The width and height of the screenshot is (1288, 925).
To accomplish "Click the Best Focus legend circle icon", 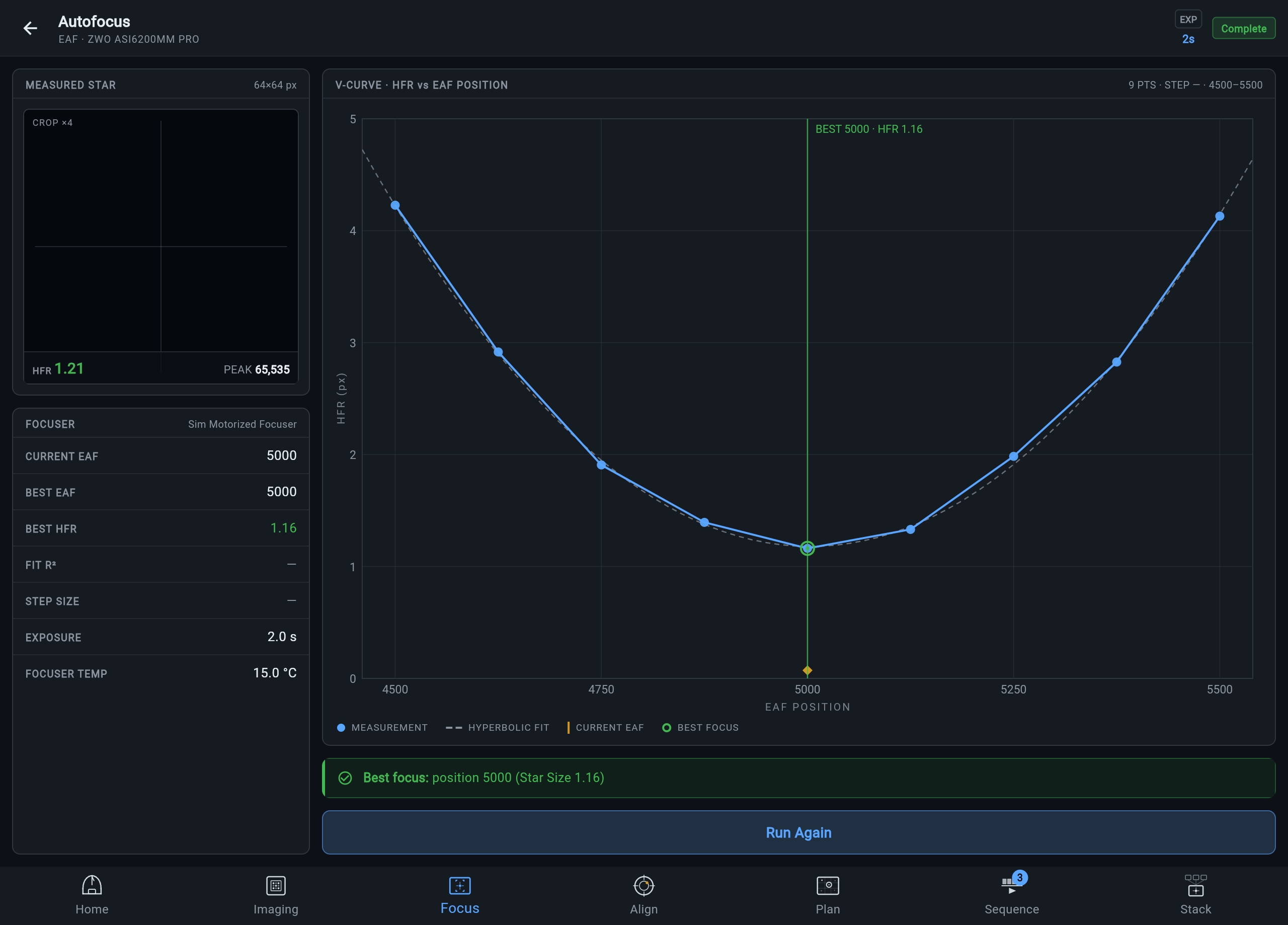I will (667, 728).
